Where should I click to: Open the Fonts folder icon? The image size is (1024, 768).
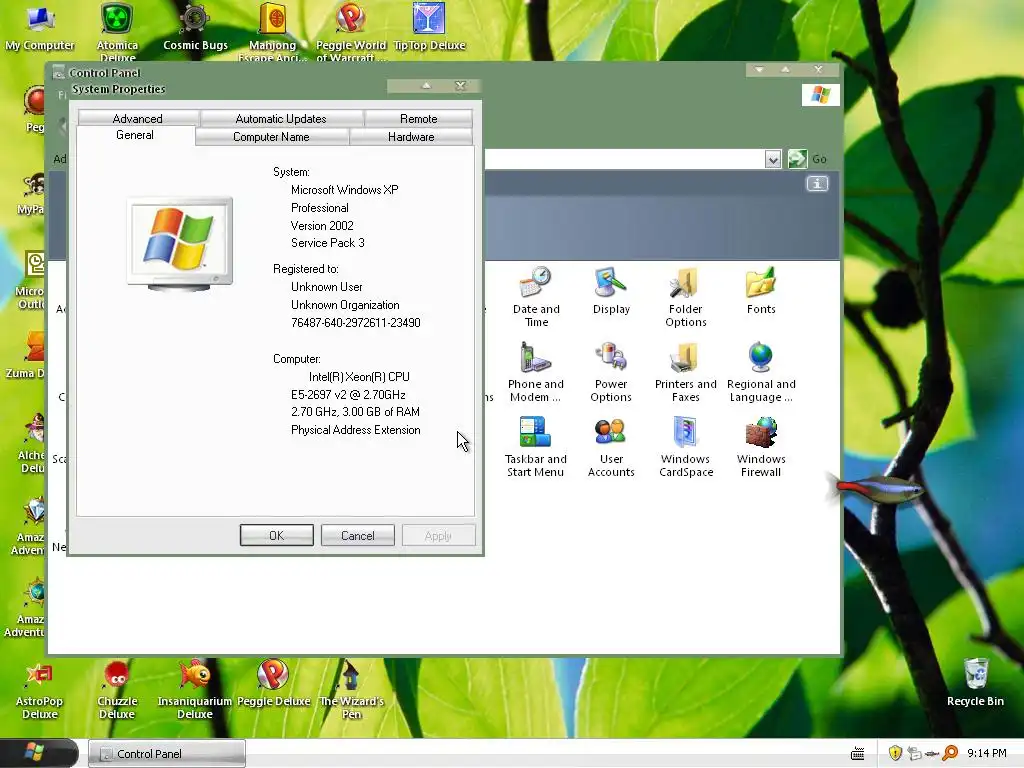[761, 291]
